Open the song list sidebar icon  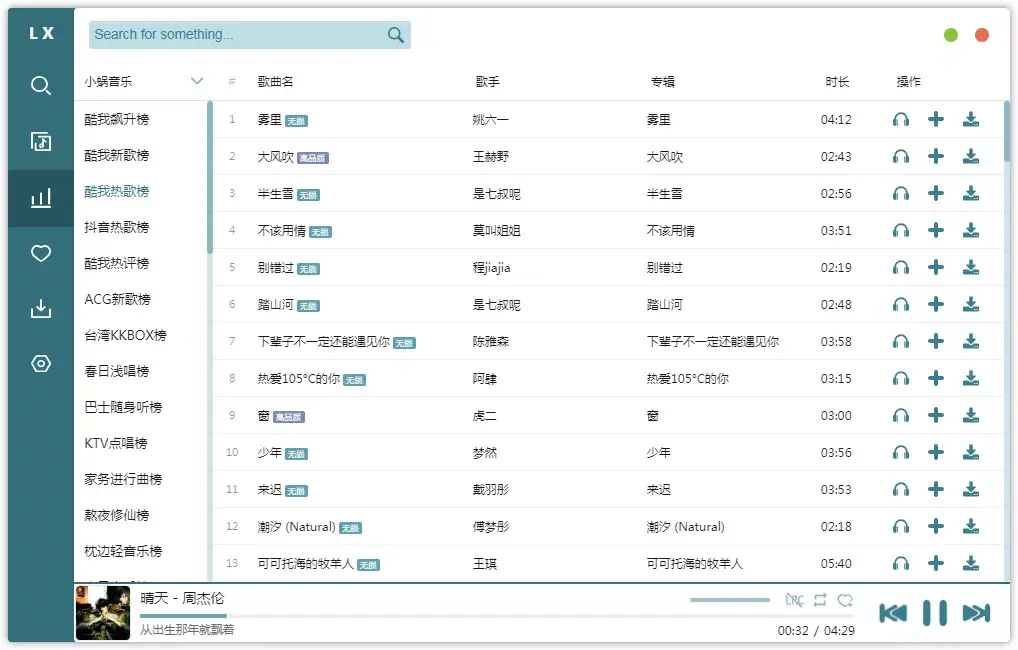click(x=40, y=141)
